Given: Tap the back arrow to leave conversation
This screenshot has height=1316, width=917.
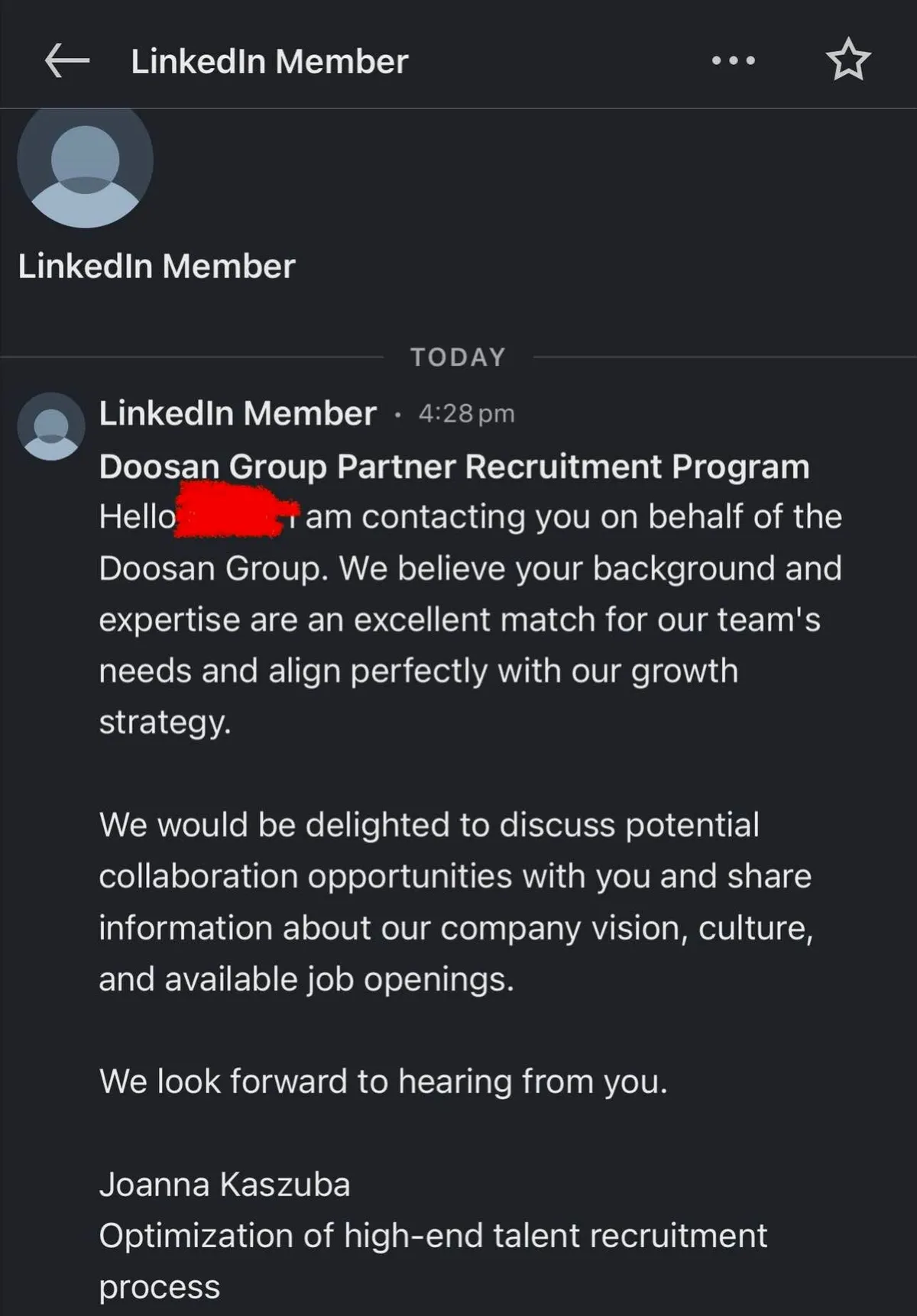Looking at the screenshot, I should tap(67, 60).
